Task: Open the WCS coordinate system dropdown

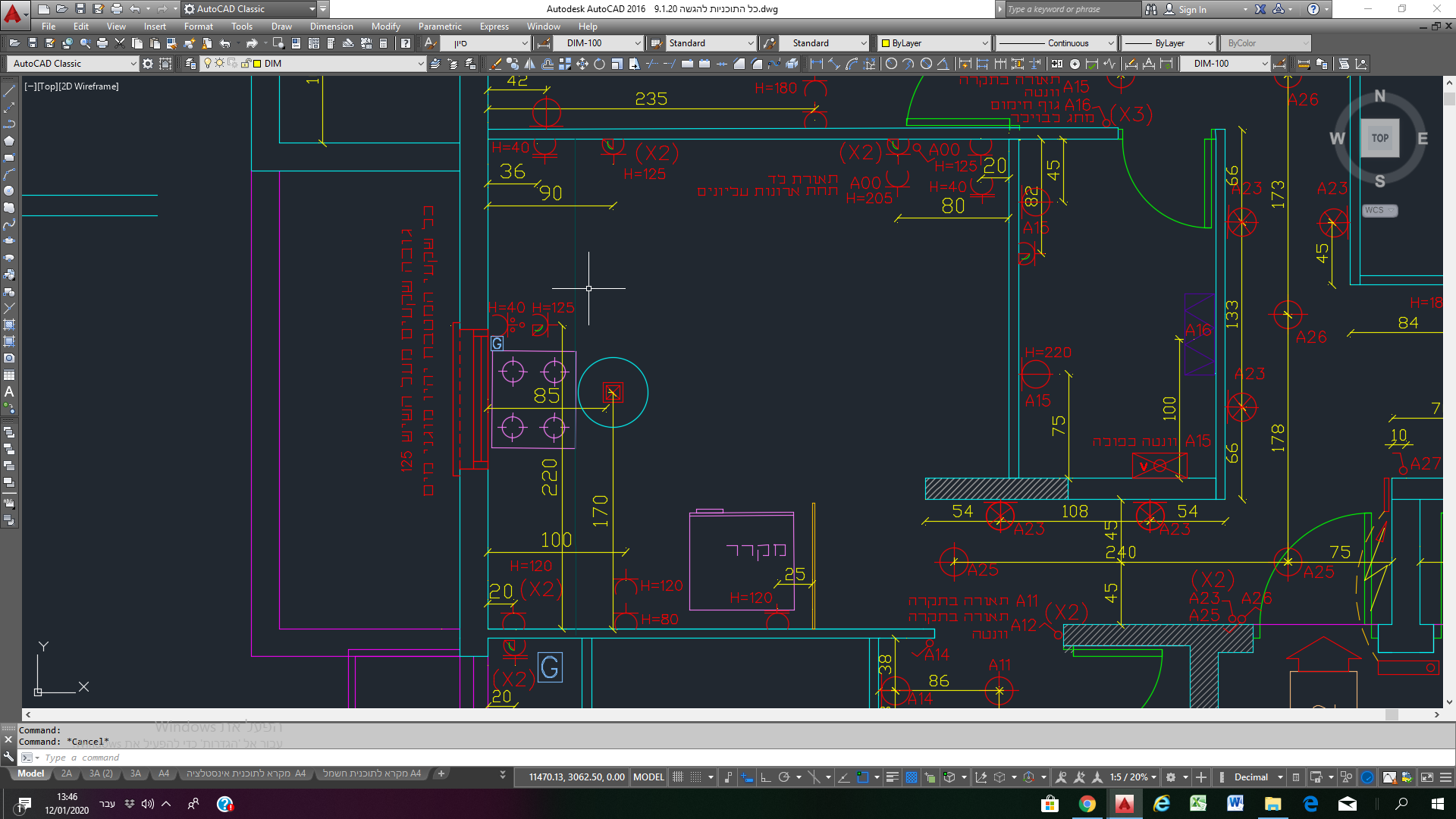Action: 1380,210
